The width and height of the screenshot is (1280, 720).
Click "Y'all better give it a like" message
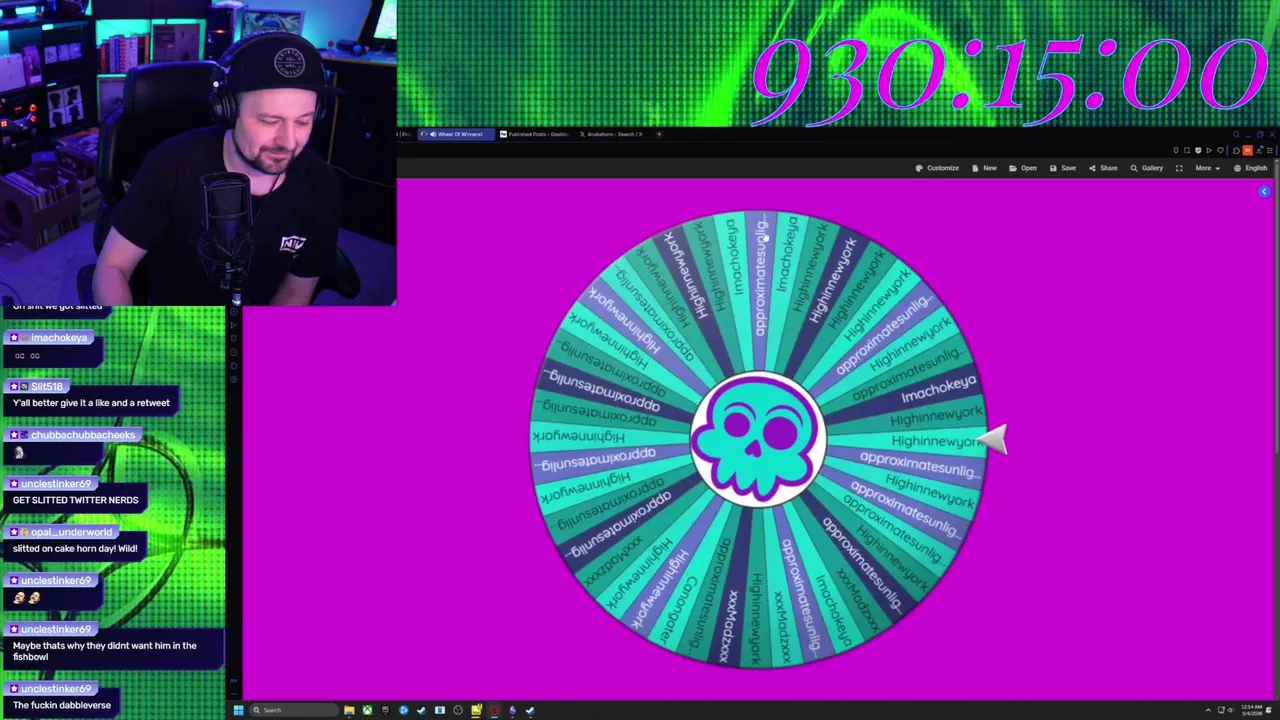coord(91,403)
